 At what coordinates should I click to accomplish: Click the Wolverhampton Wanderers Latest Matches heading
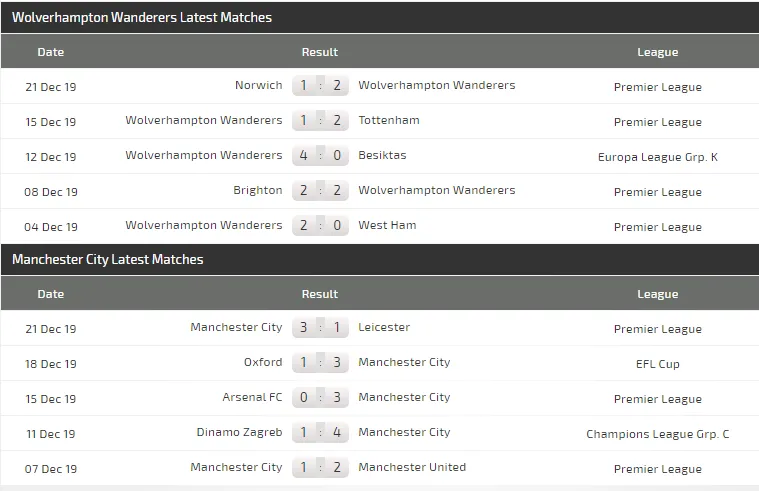coord(142,18)
